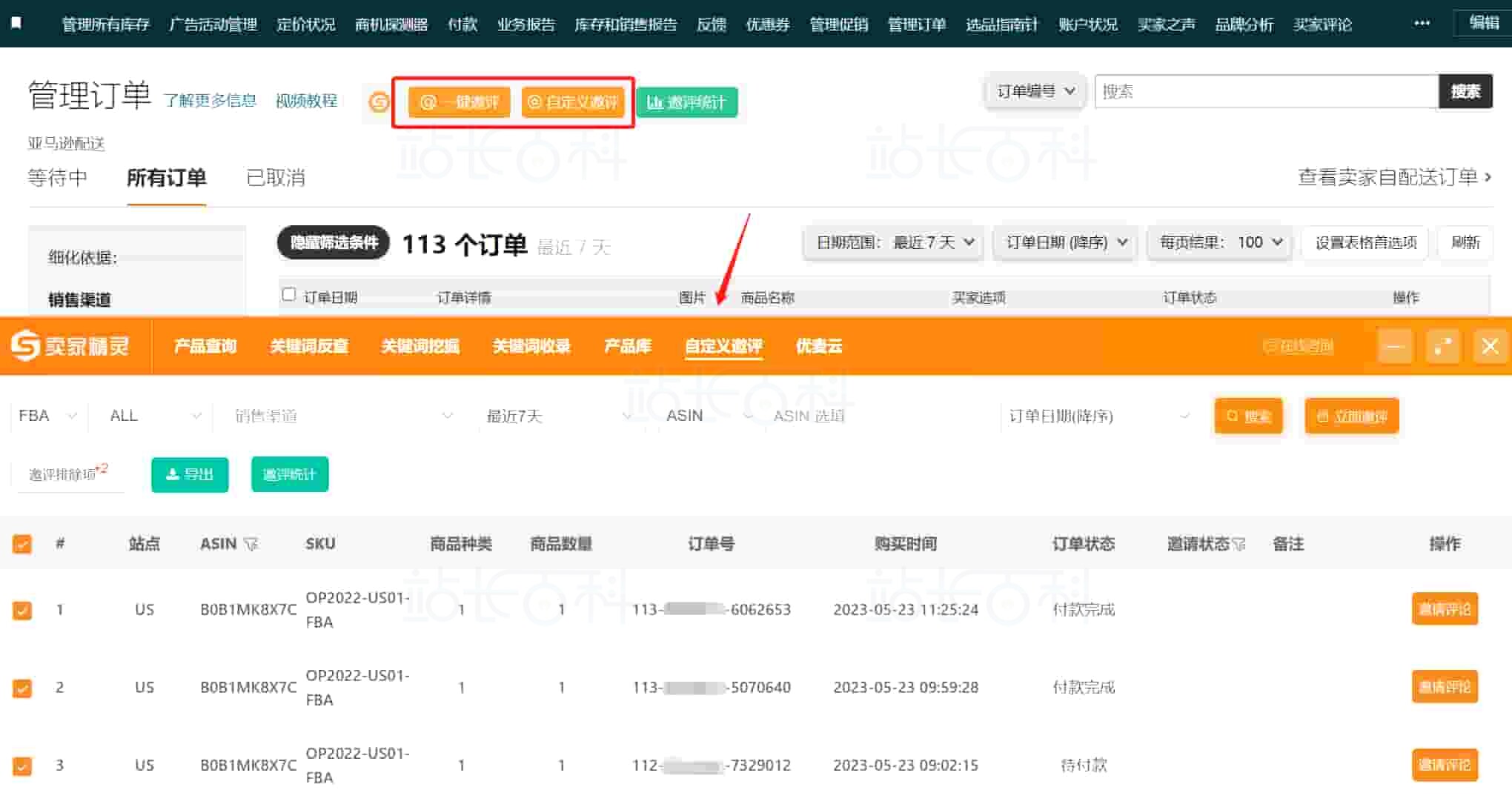
Task: Open the three-dots more menu in top navigation
Action: (x=1422, y=23)
